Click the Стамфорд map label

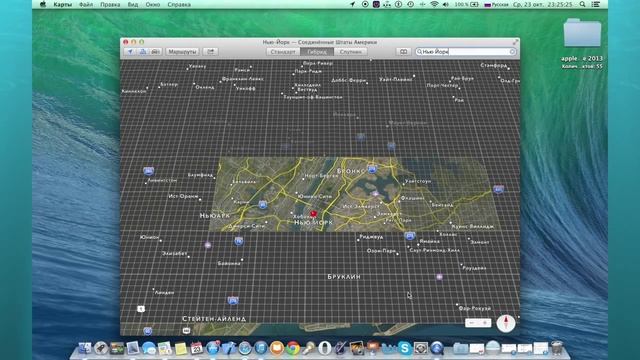pyautogui.click(x=494, y=65)
